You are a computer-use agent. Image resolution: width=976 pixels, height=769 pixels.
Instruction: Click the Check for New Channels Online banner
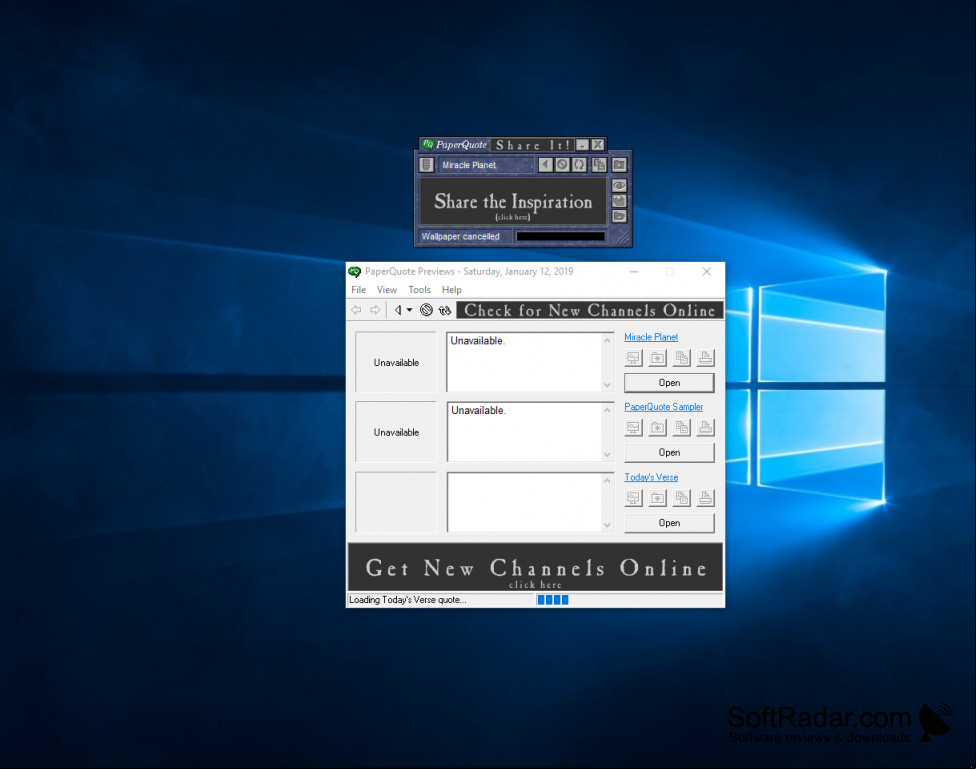(x=589, y=310)
